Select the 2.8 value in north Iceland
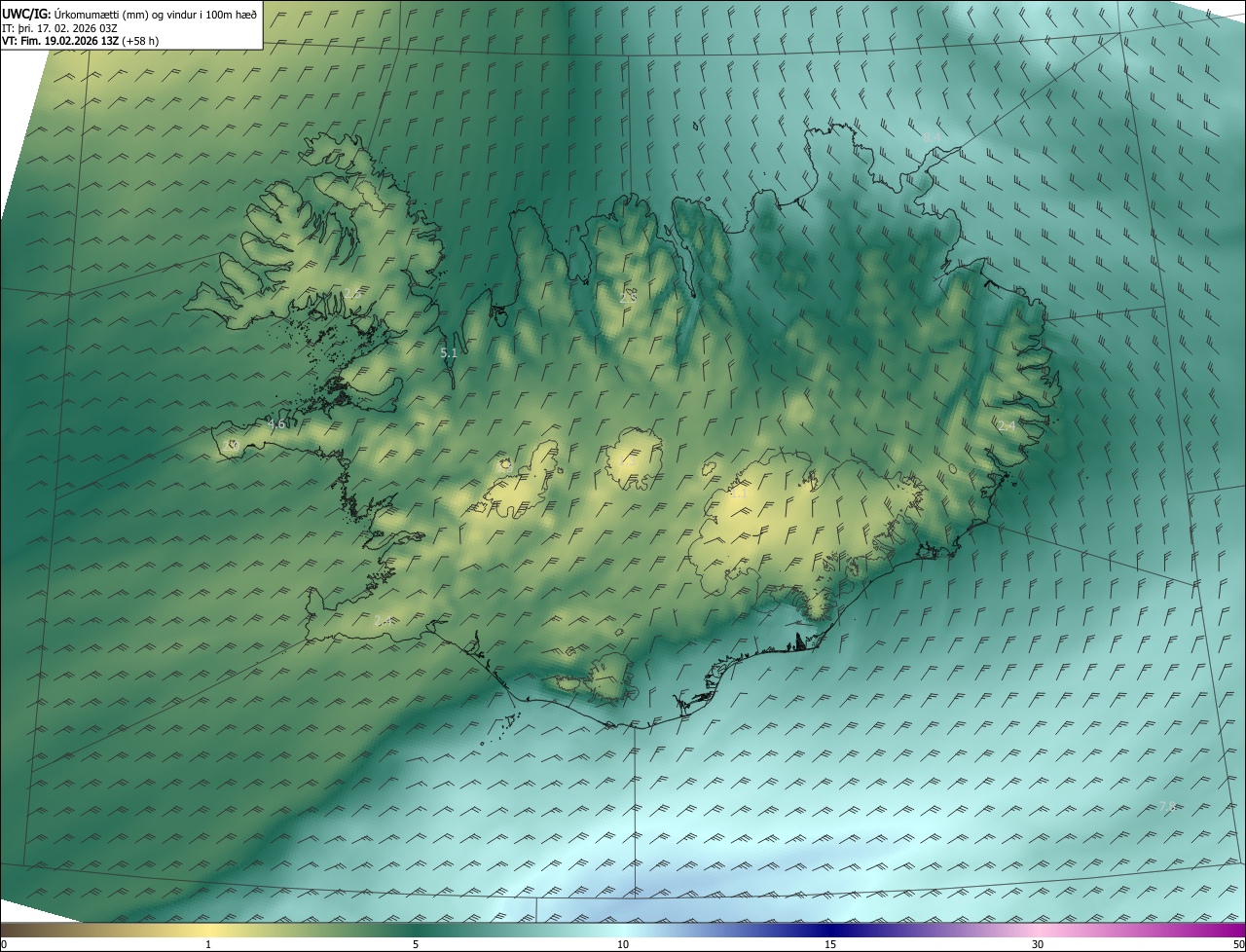The width and height of the screenshot is (1246, 952). coord(628,298)
